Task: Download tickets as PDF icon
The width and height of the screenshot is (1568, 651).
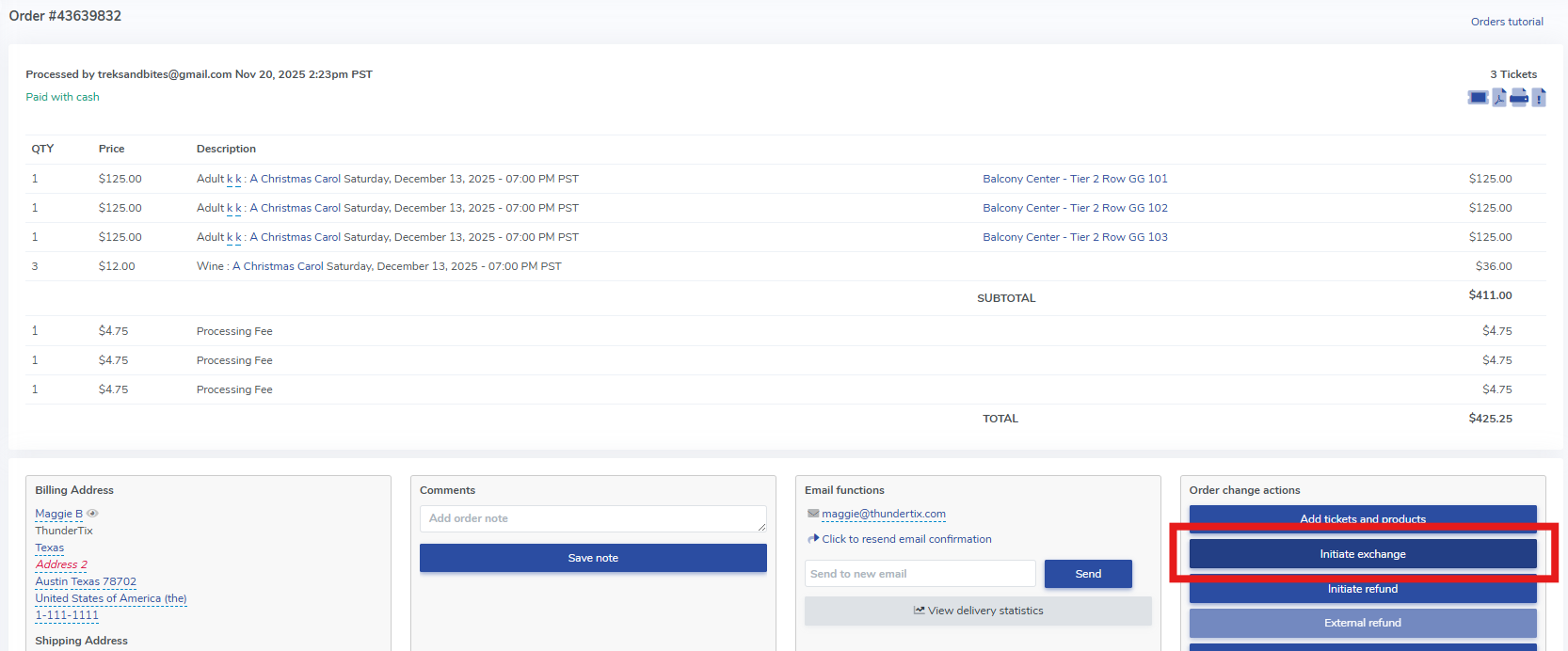Action: point(1499,98)
